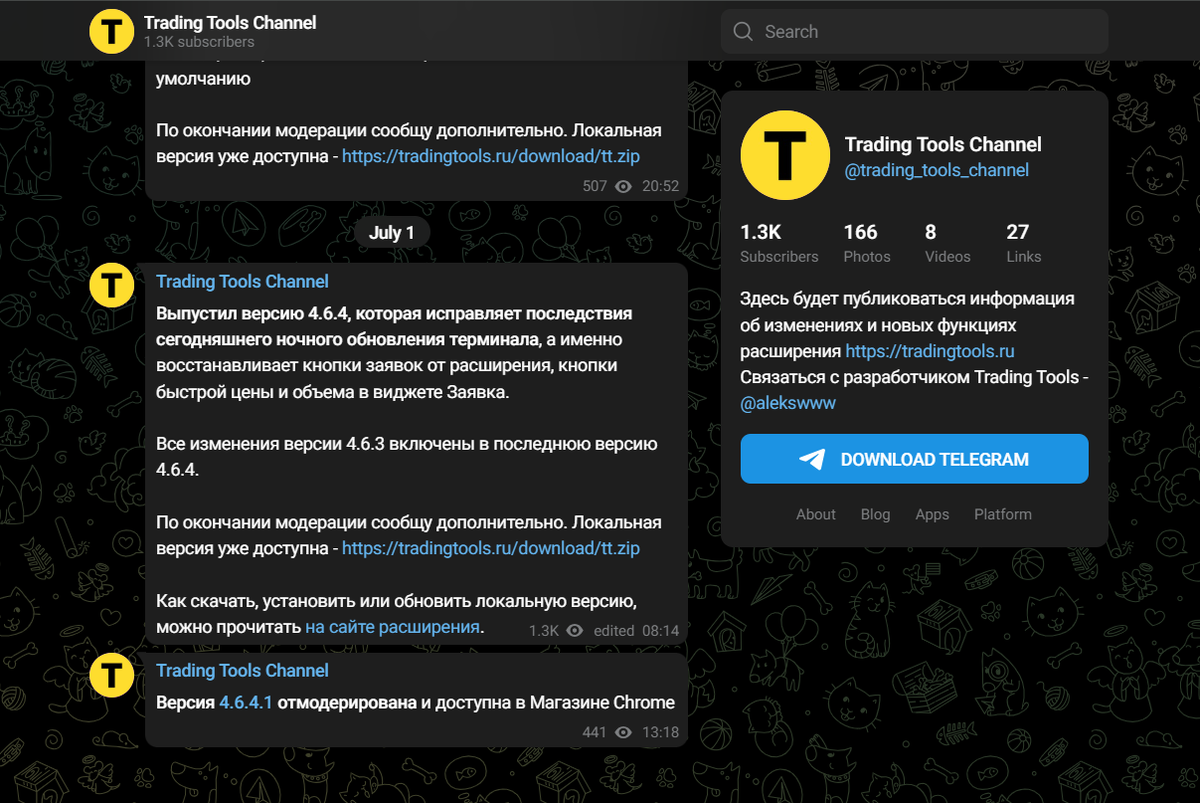Select the 1.3K Subscribers counter
The height and width of the screenshot is (803, 1200).
pyautogui.click(x=779, y=244)
